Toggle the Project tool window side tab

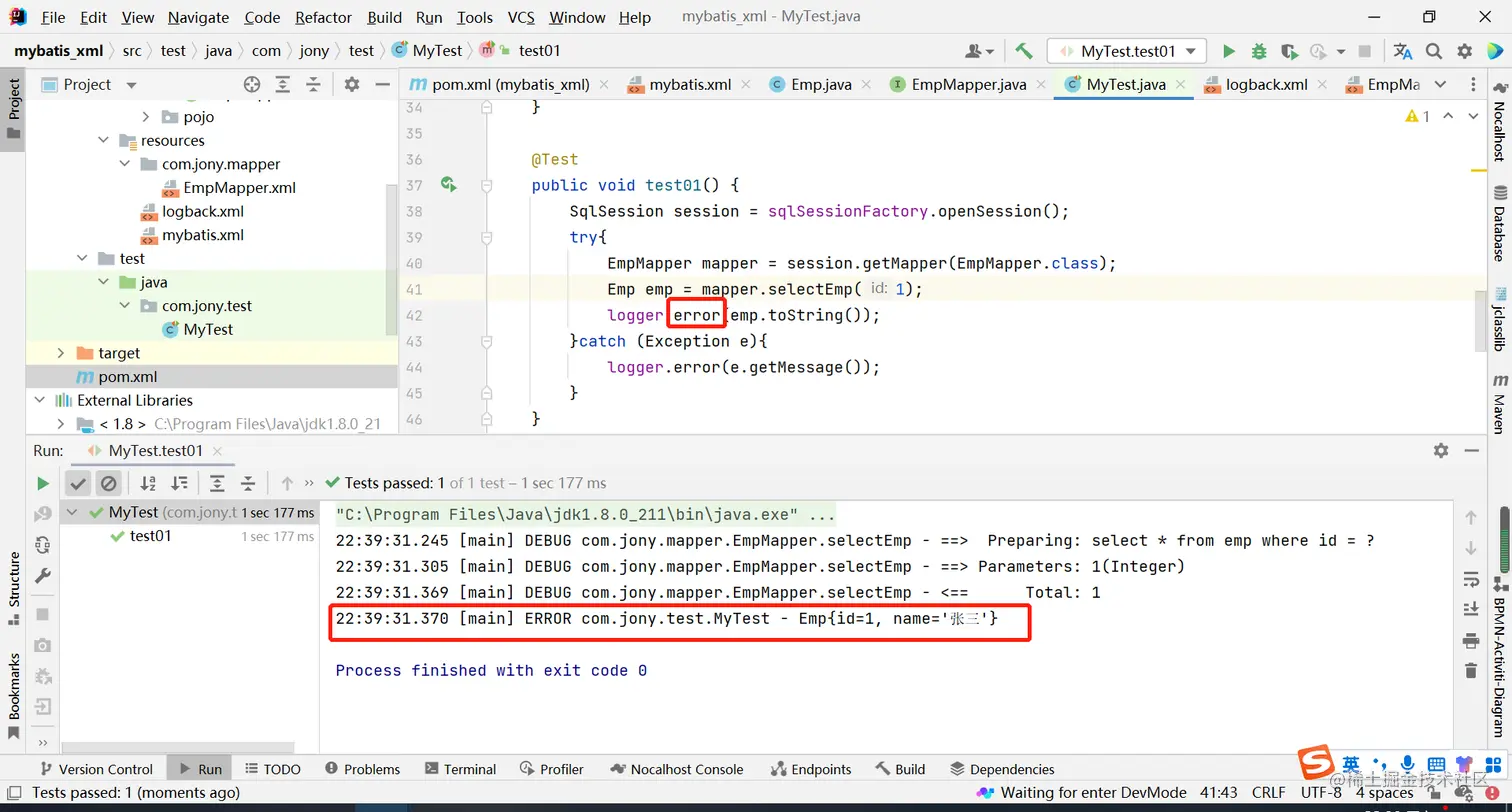click(x=13, y=109)
